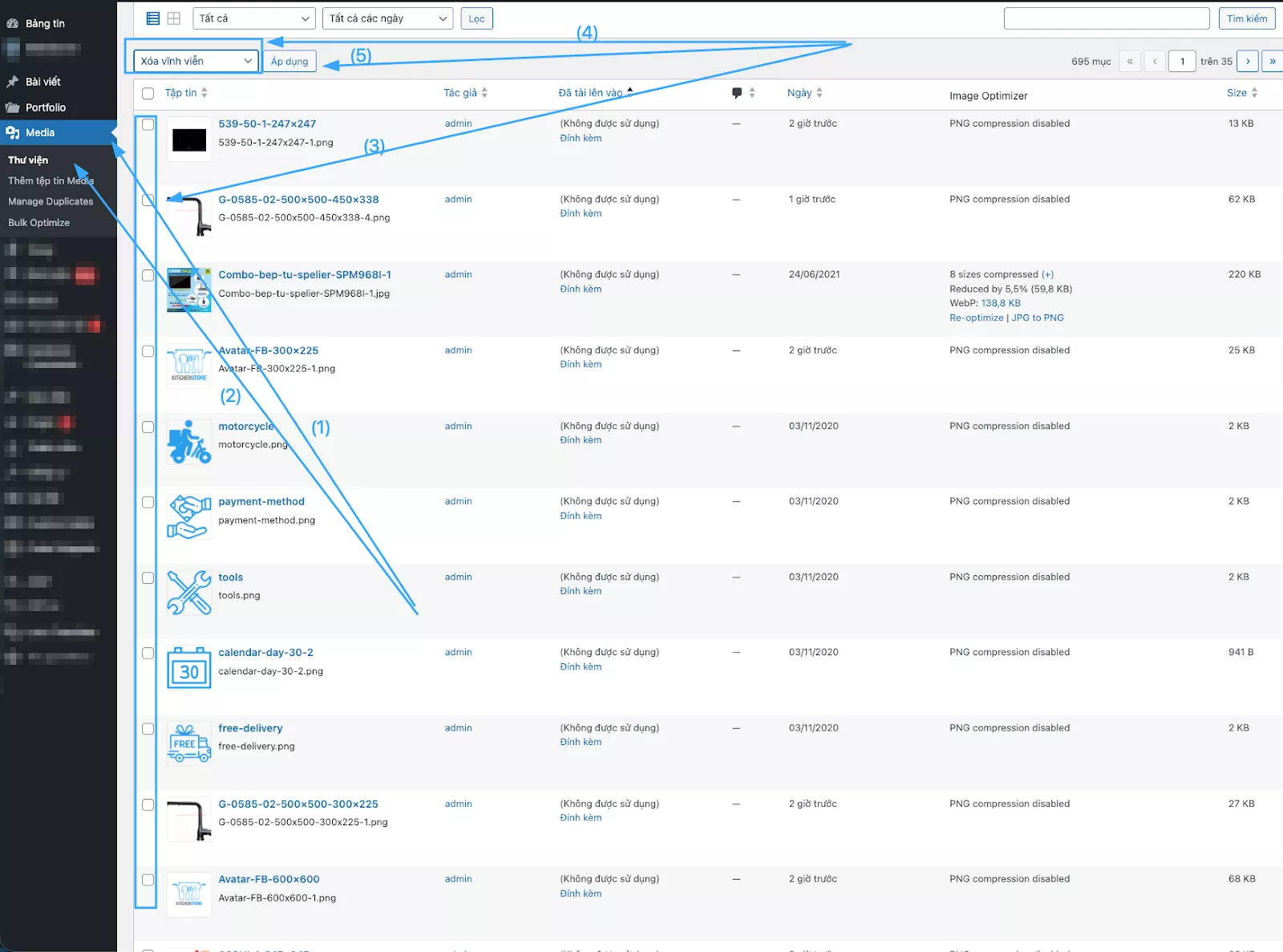Click the Re-optimize link for Combo-bep-tu image
The image size is (1283, 952).
pos(976,318)
